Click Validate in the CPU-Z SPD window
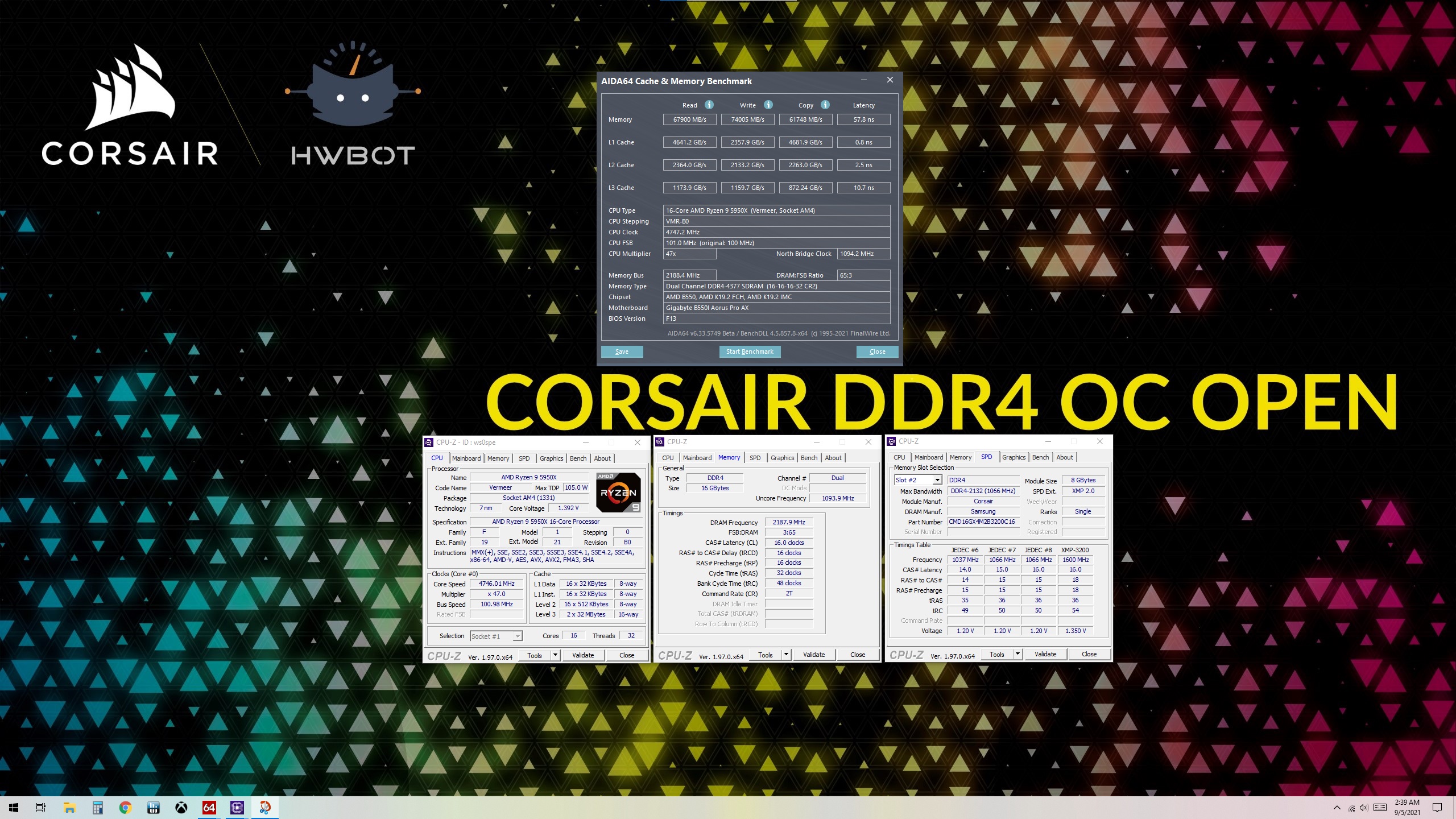 pos(1045,654)
